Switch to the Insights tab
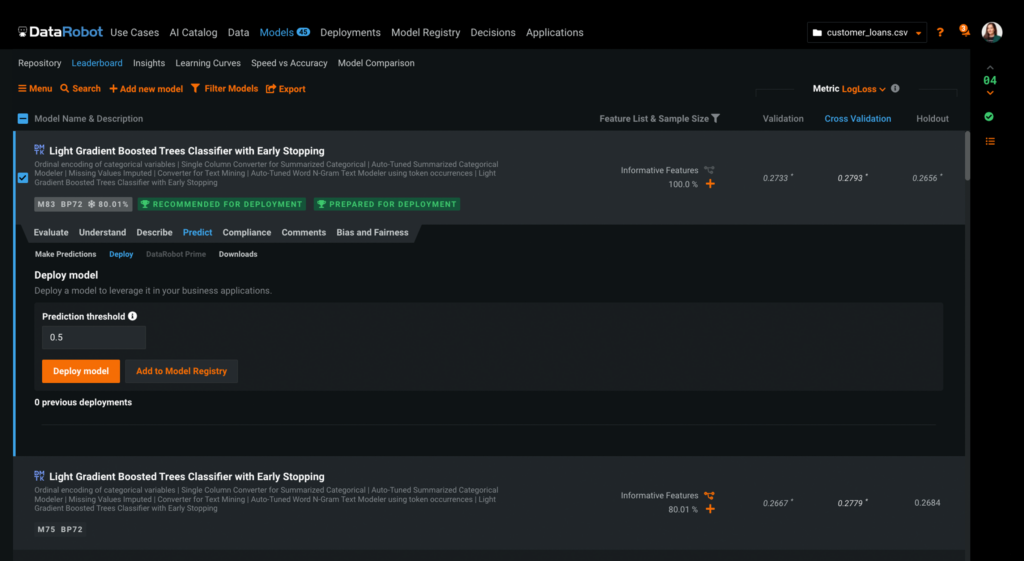 tap(149, 63)
